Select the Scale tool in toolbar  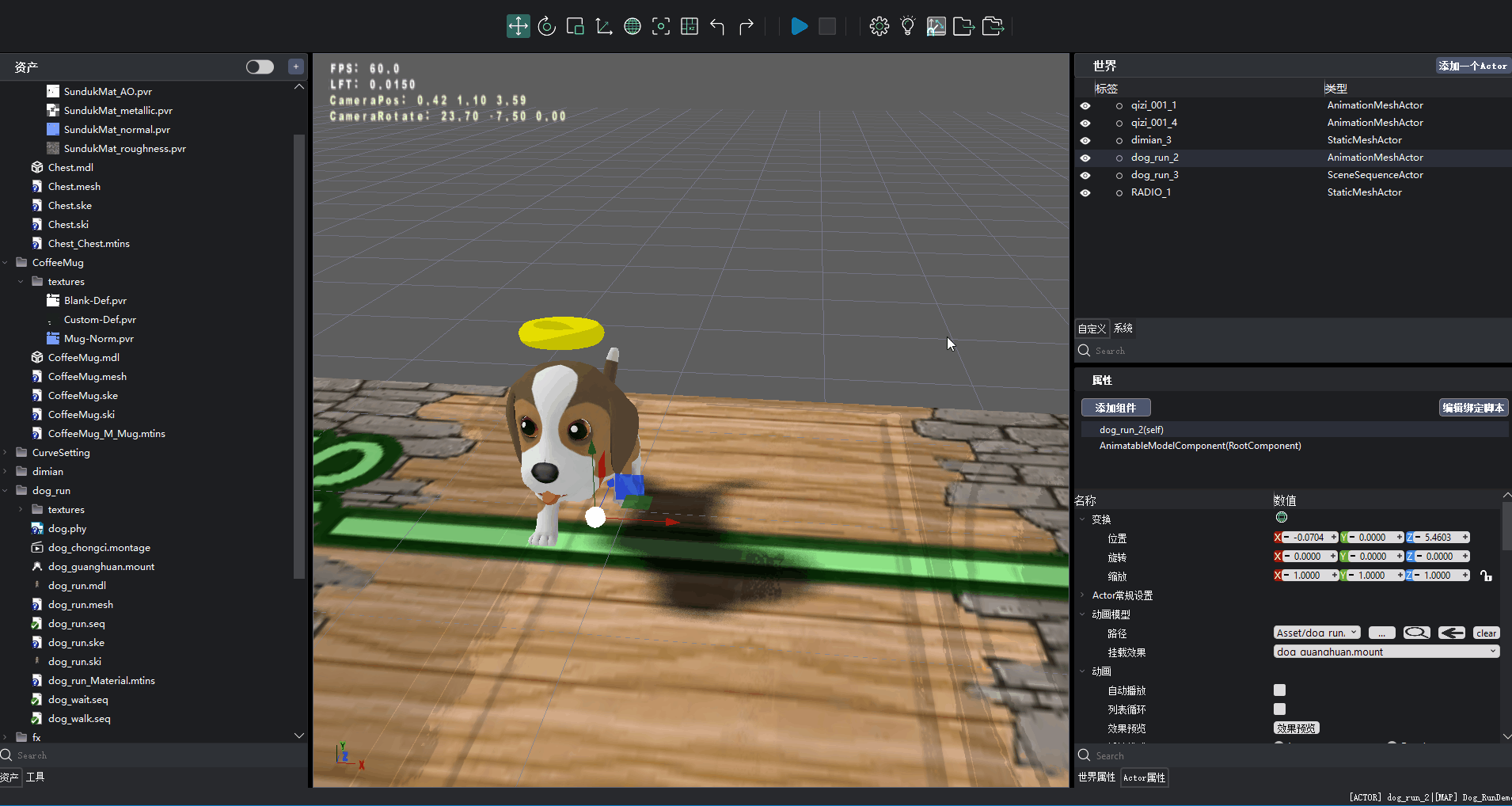576,26
